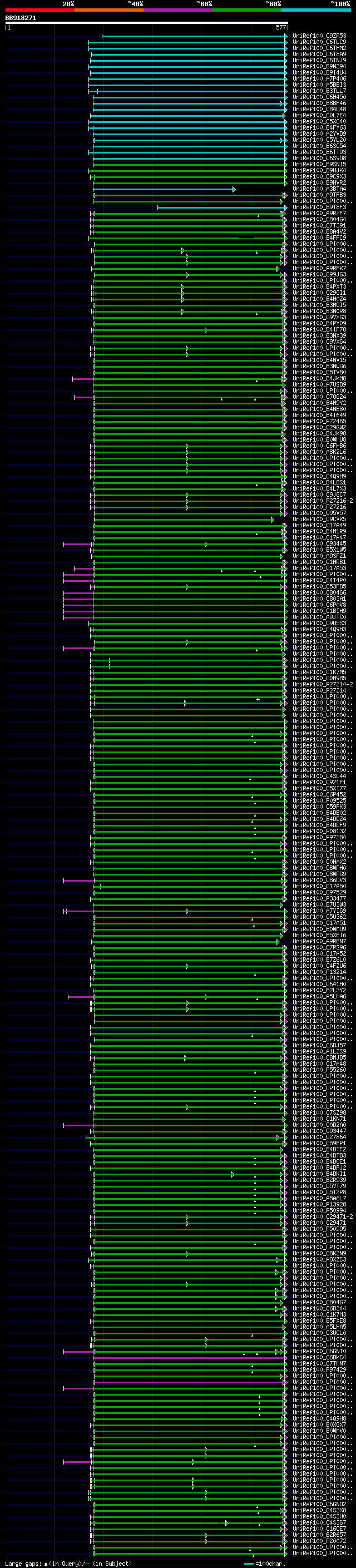Select hit UniRef100_C6T8A9

click(319, 54)
